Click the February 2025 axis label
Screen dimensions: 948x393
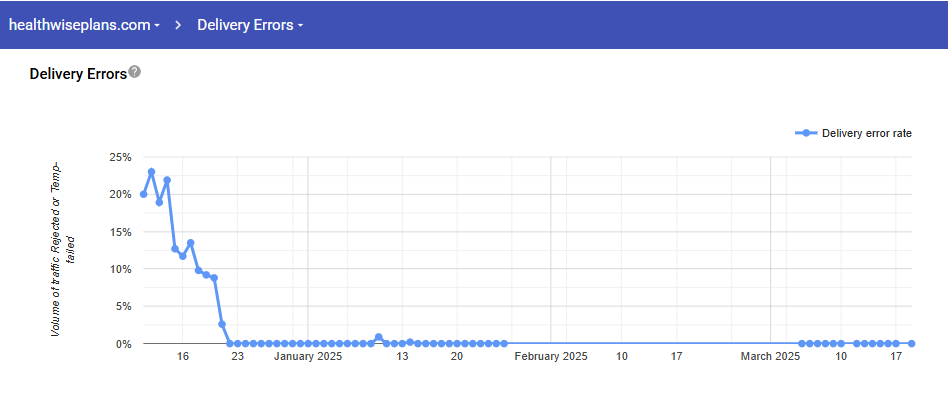coord(551,357)
